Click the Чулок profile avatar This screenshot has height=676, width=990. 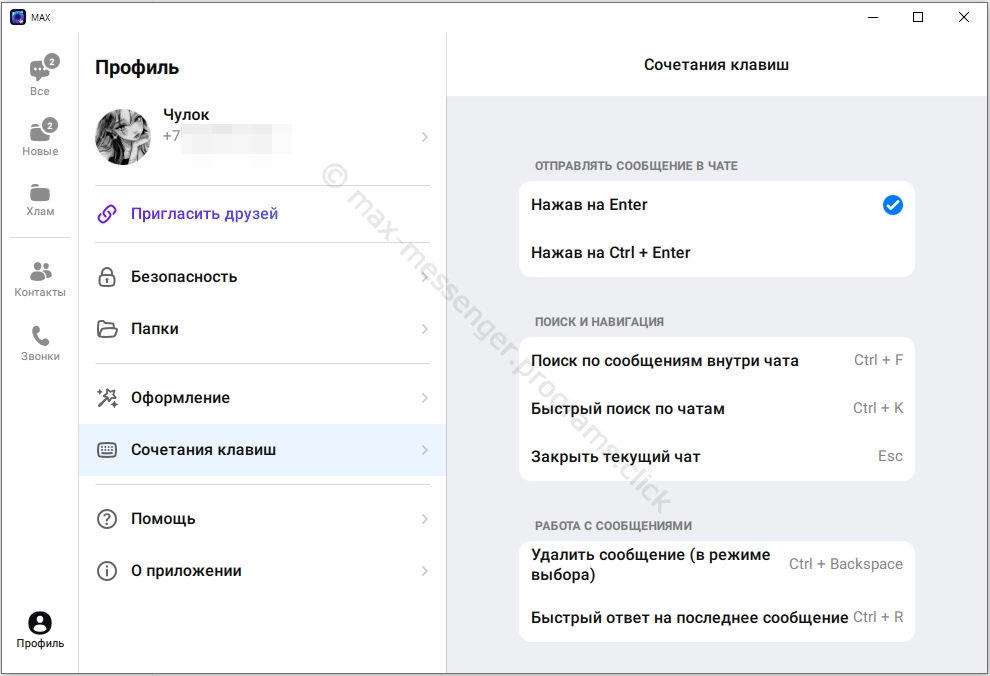pyautogui.click(x=123, y=137)
